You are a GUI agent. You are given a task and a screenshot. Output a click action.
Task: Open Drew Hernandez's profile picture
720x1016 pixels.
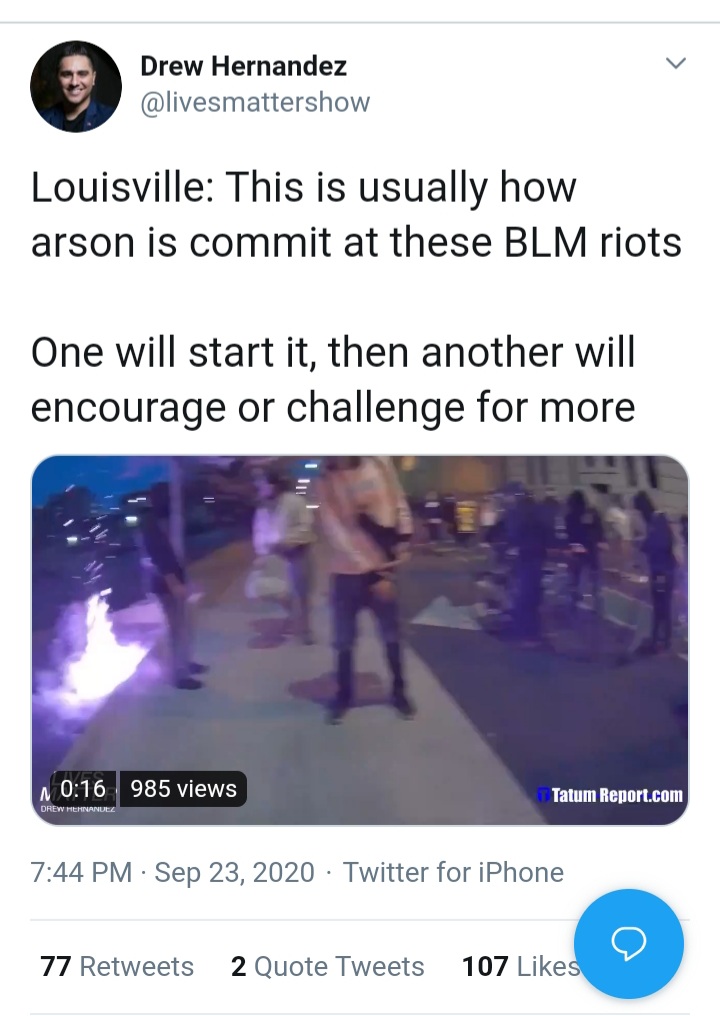click(76, 86)
